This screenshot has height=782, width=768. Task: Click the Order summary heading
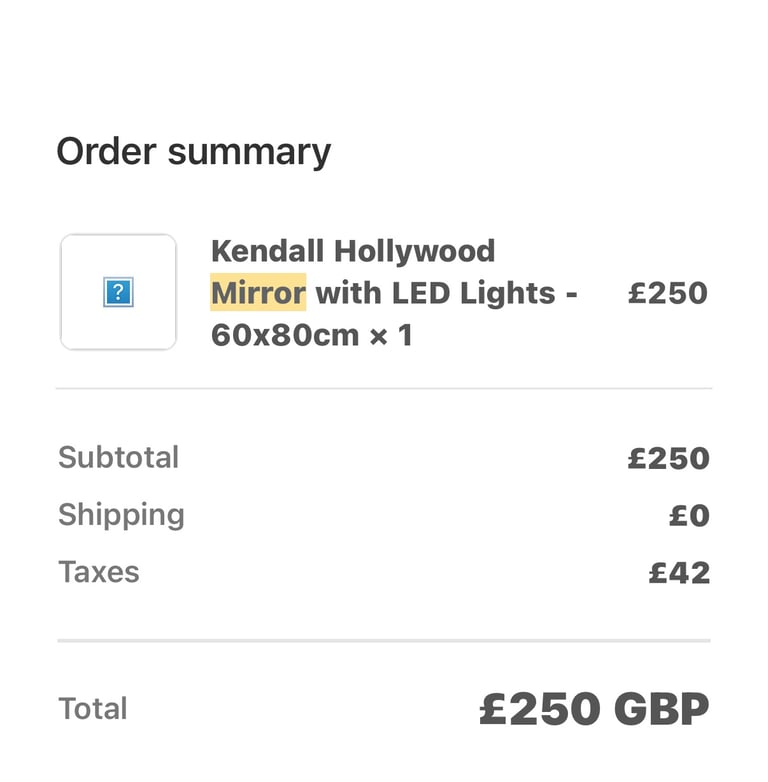[x=193, y=152]
